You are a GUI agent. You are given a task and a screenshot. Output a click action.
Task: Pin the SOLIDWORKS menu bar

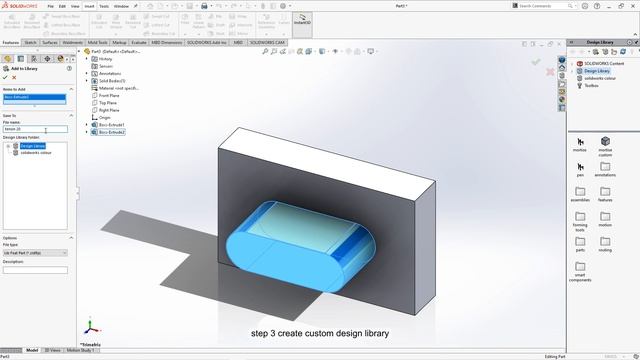136,6
